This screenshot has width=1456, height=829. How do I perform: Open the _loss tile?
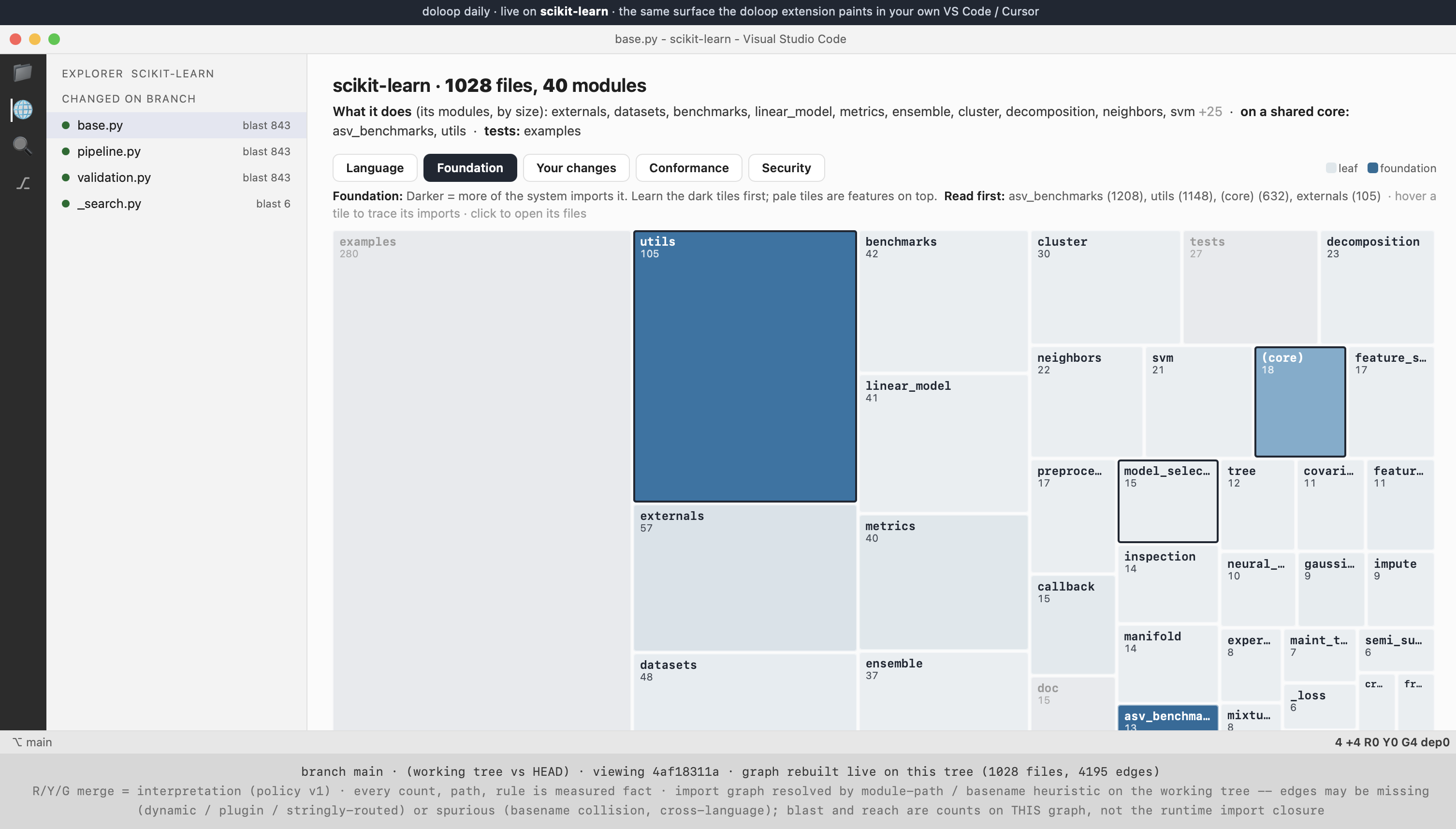(x=1320, y=706)
